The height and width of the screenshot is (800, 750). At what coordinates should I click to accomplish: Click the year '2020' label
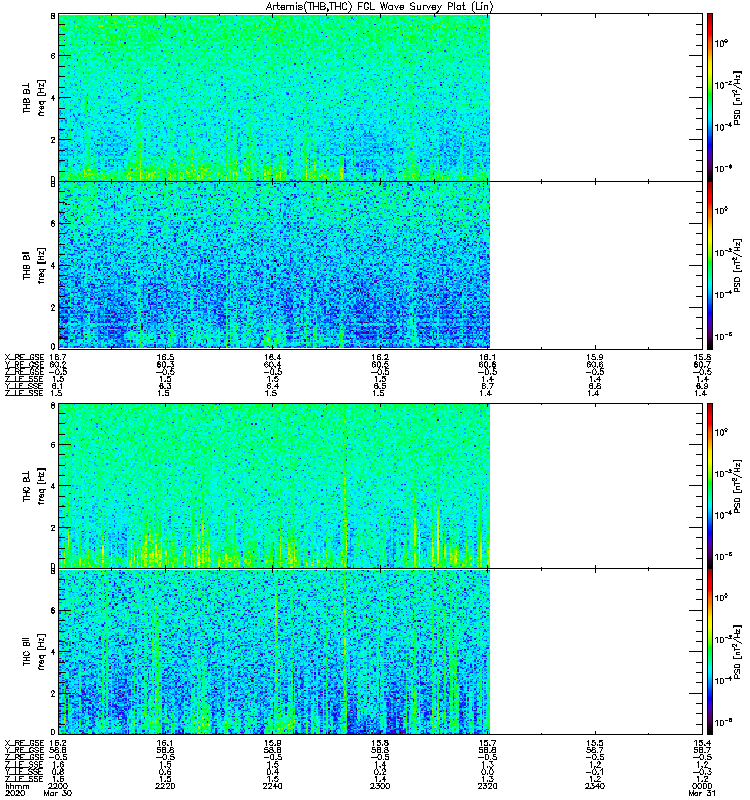[x=14, y=793]
